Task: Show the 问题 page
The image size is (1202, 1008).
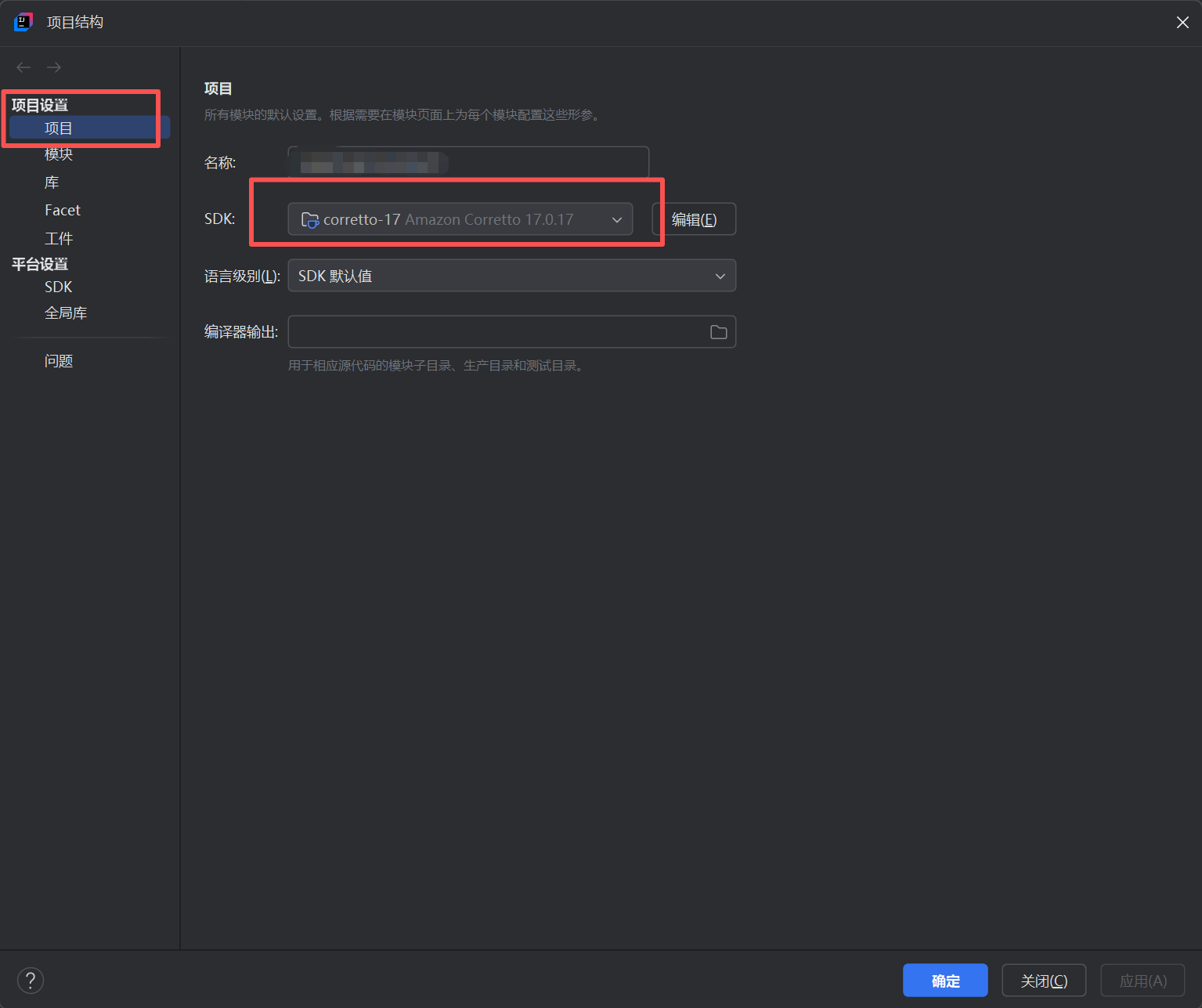Action: [59, 361]
